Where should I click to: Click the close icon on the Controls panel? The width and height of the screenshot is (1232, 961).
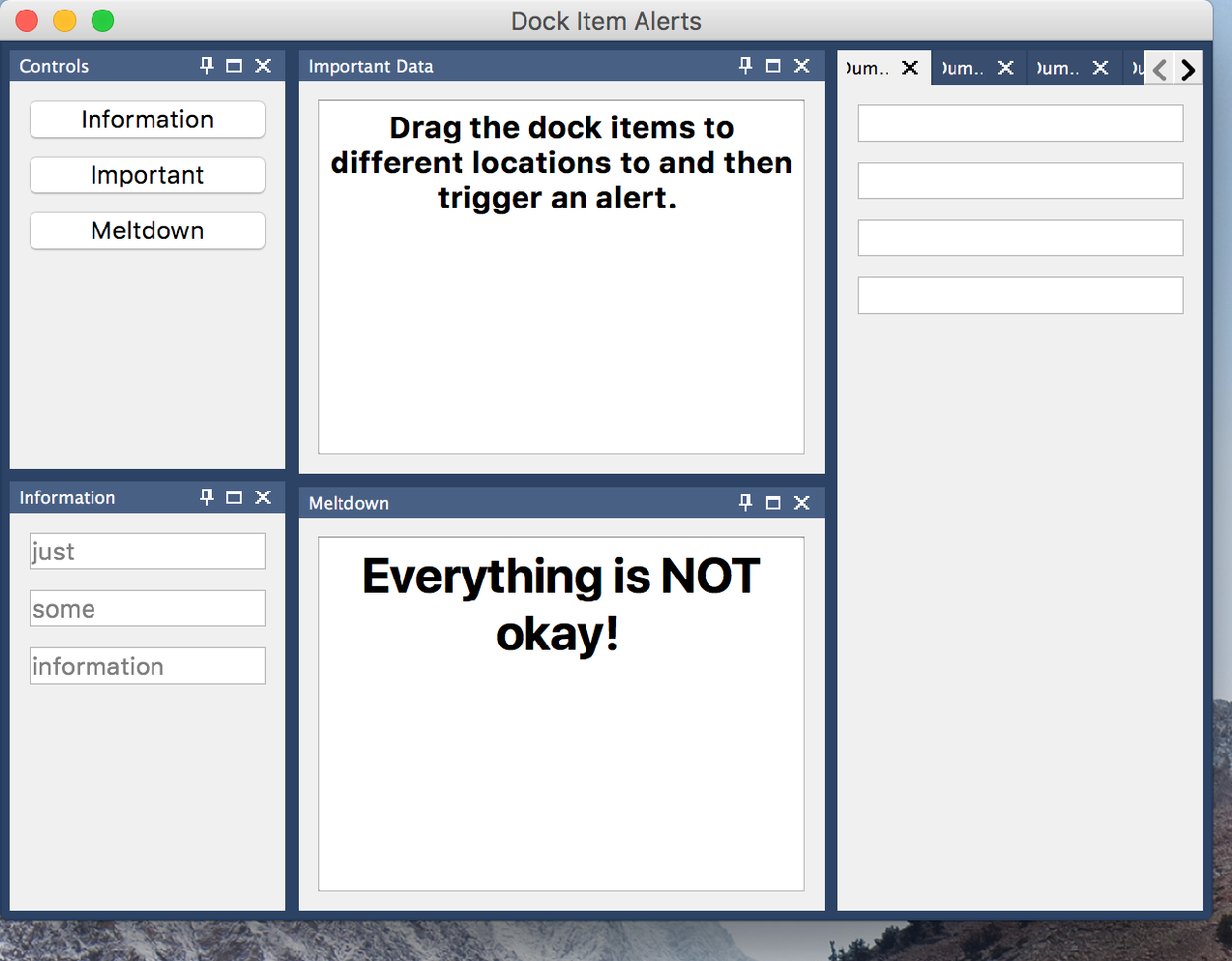[262, 66]
